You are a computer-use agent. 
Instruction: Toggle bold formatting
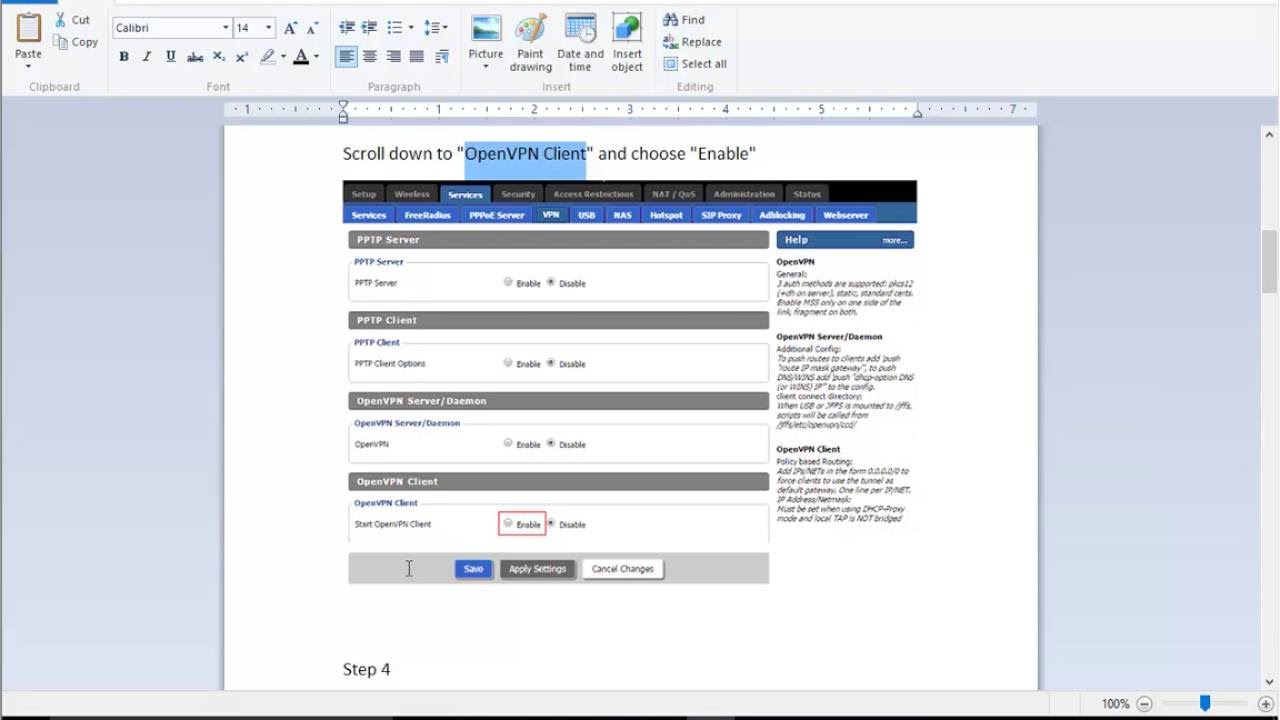point(124,57)
